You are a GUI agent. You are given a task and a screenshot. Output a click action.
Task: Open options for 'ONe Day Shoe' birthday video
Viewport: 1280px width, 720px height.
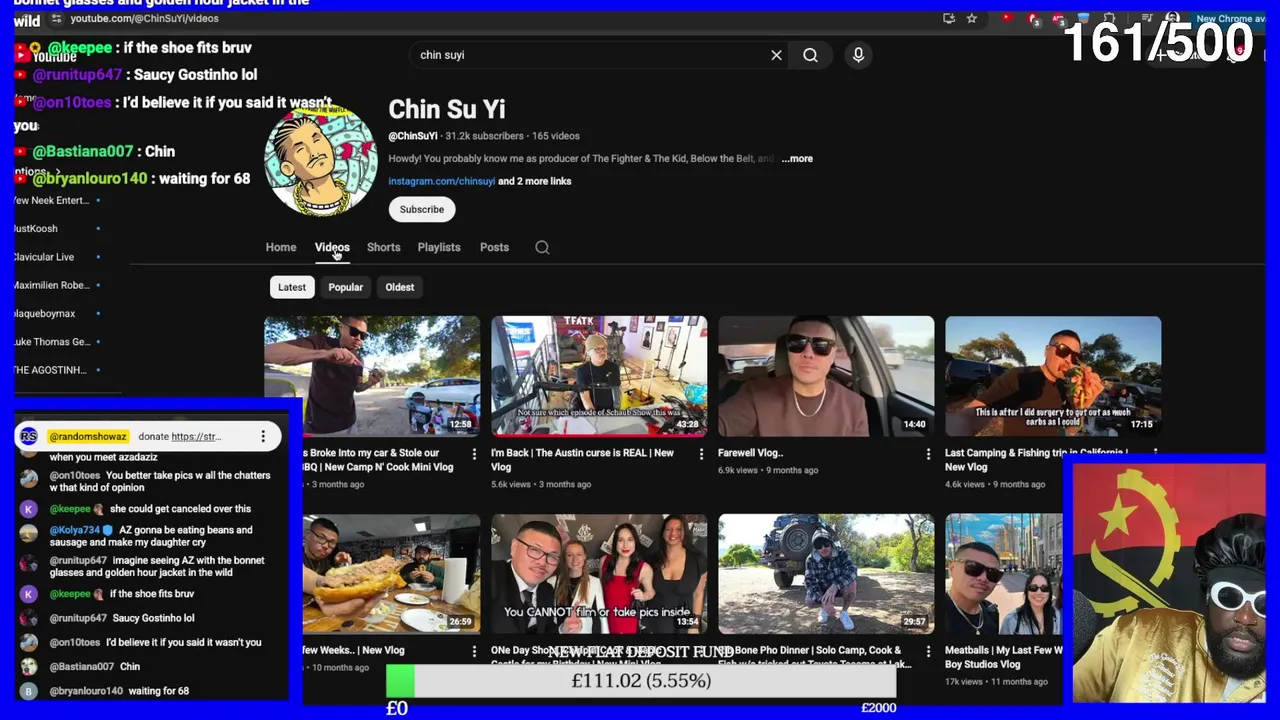click(x=701, y=651)
